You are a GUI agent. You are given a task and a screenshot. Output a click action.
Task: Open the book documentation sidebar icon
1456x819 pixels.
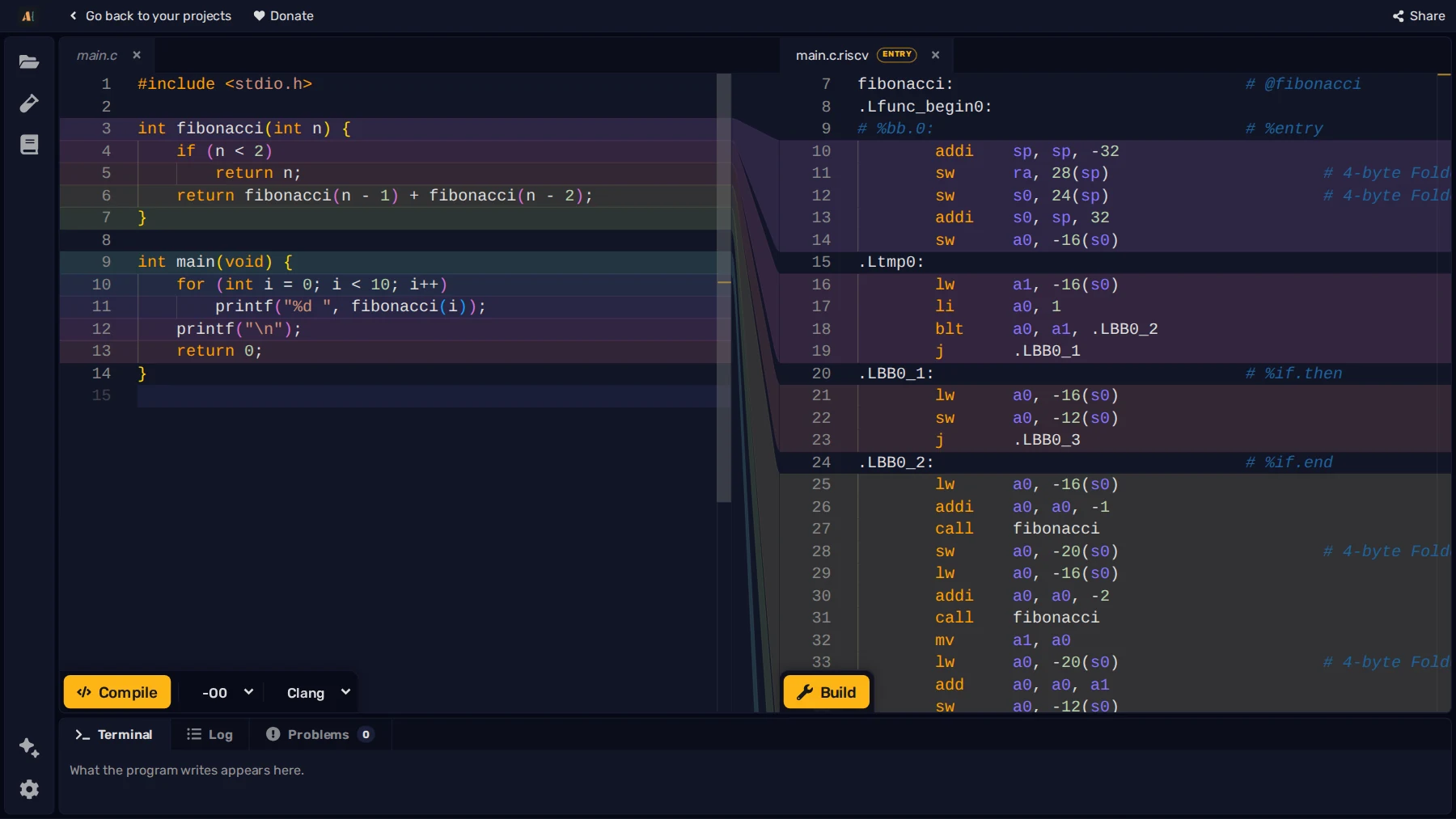pos(29,145)
